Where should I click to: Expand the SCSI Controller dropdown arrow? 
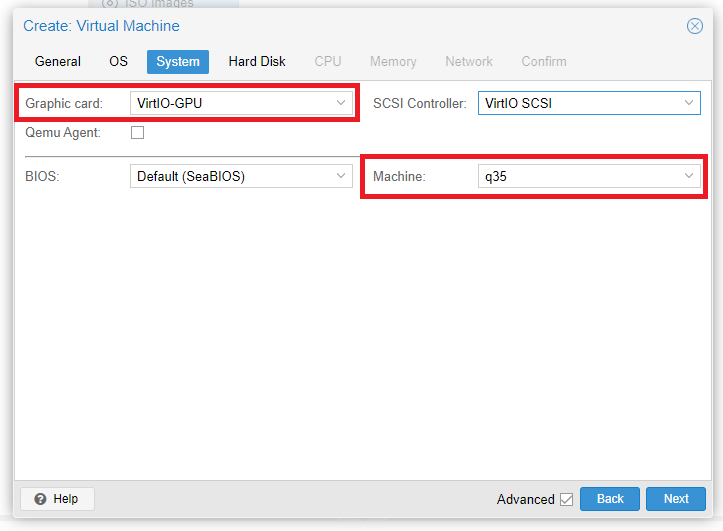pyautogui.click(x=688, y=103)
